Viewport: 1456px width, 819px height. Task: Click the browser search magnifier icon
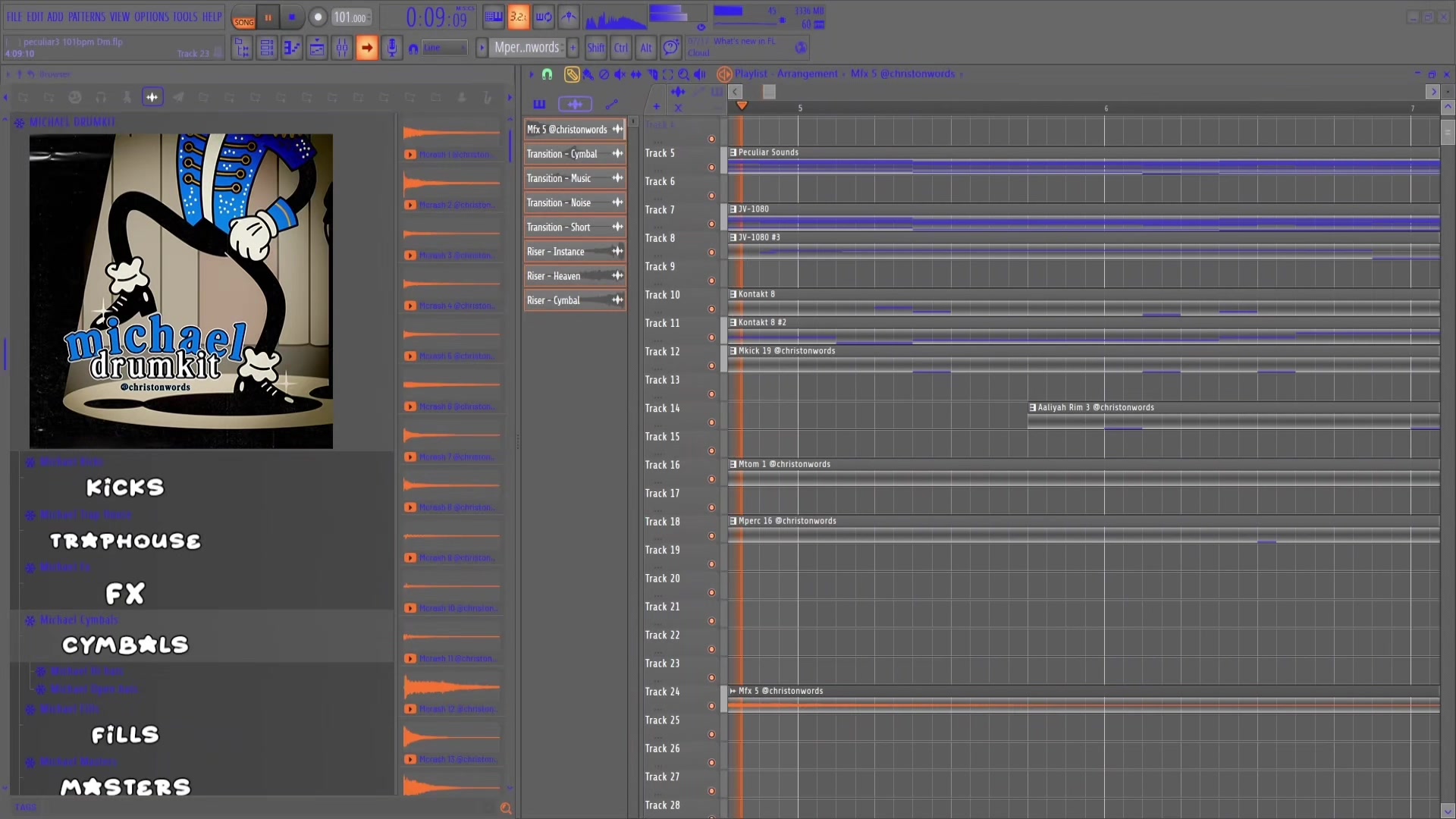(506, 808)
